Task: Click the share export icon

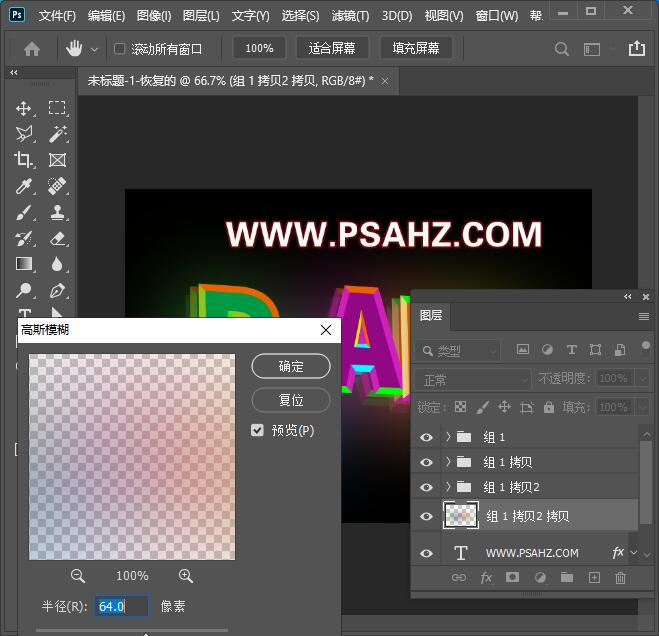Action: [637, 48]
